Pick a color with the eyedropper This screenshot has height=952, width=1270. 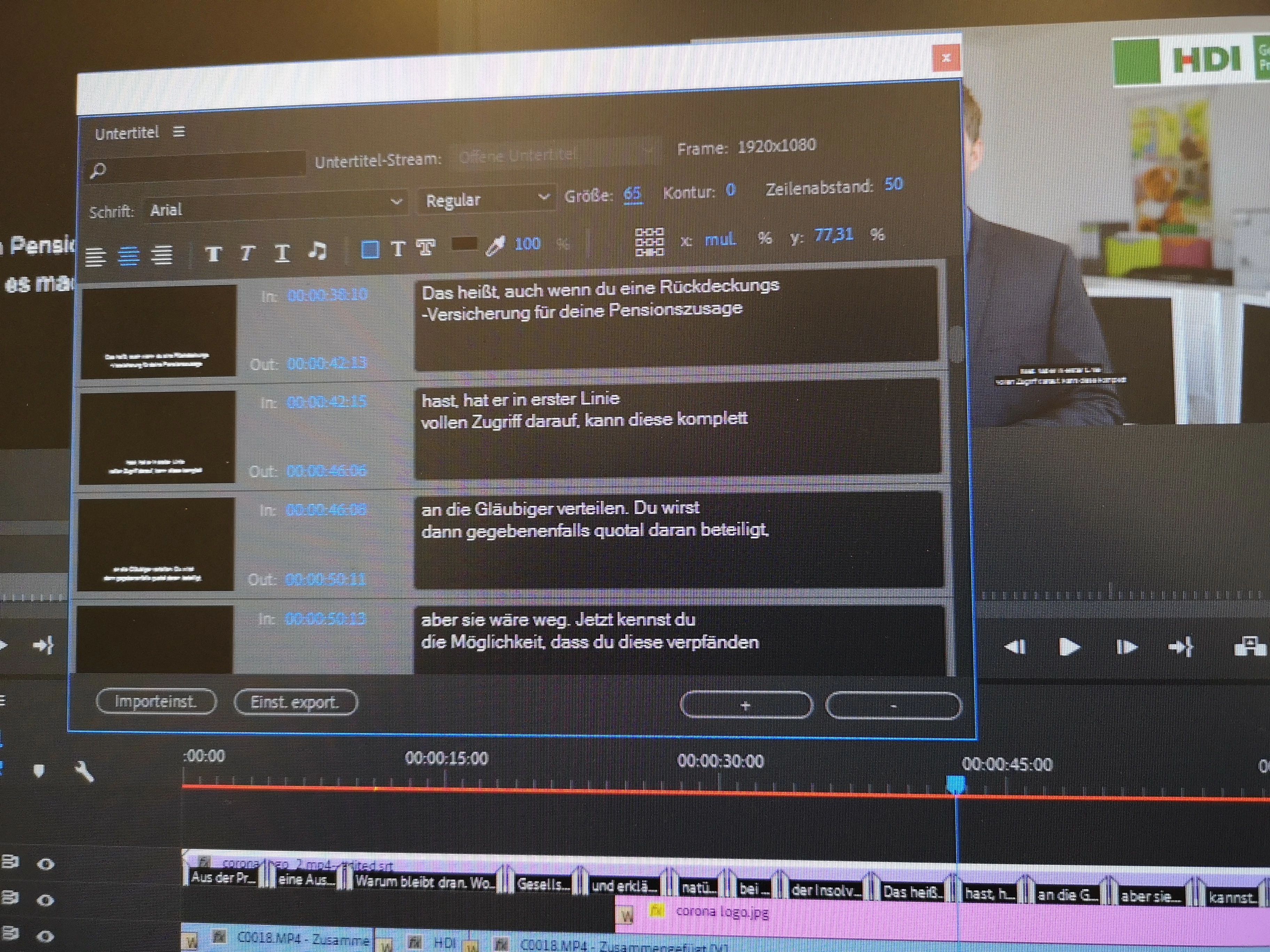[494, 246]
